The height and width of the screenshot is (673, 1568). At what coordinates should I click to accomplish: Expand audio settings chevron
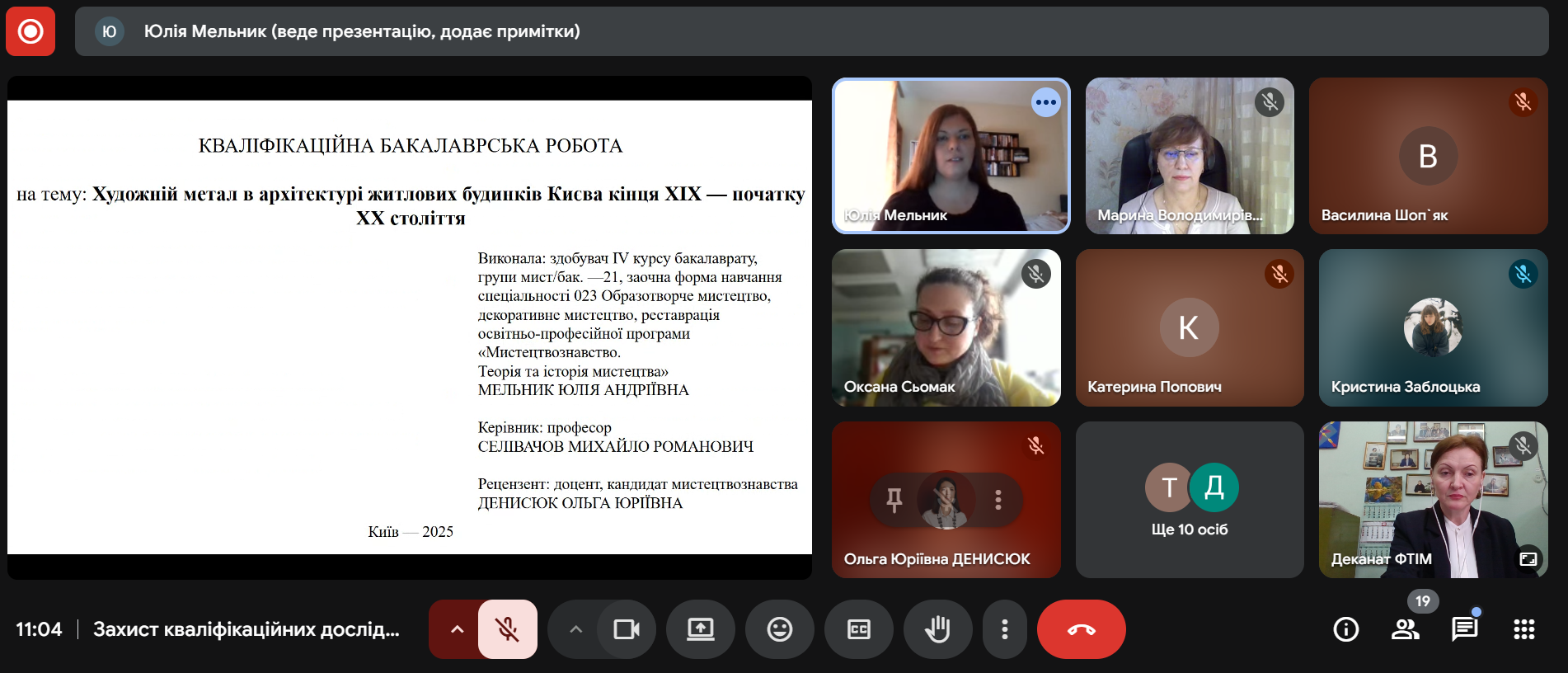457,629
